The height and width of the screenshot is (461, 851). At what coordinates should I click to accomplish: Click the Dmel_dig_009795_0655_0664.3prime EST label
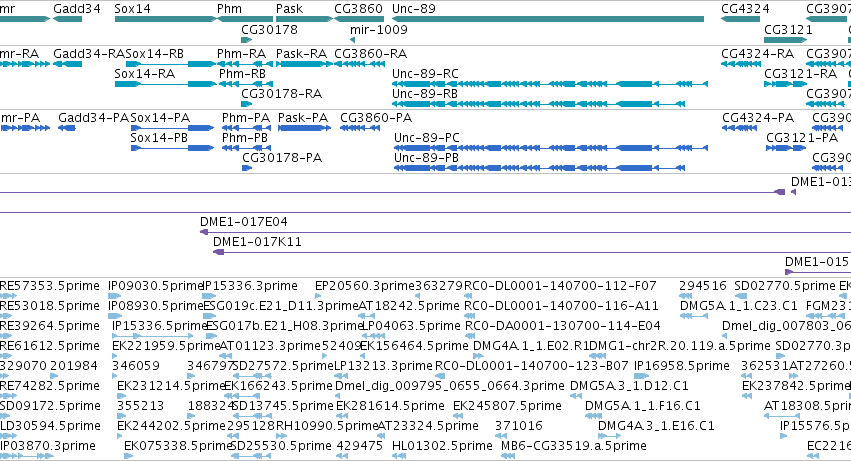click(x=450, y=386)
